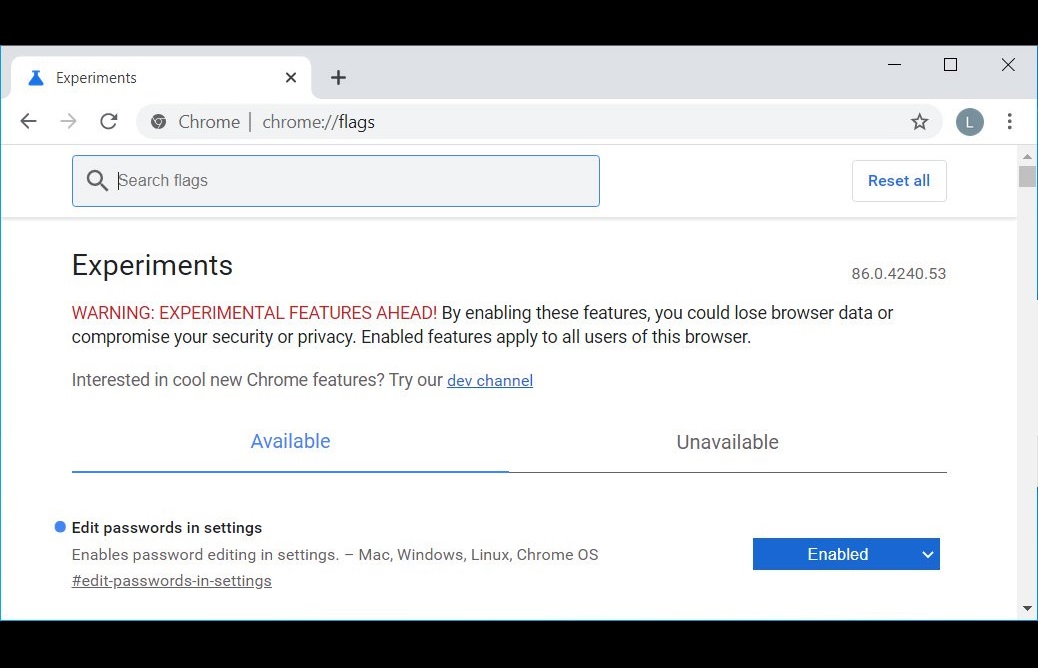Screen dimensions: 1038x668
Task: Open the Enabled dropdown for Edit passwords
Action: pos(846,554)
